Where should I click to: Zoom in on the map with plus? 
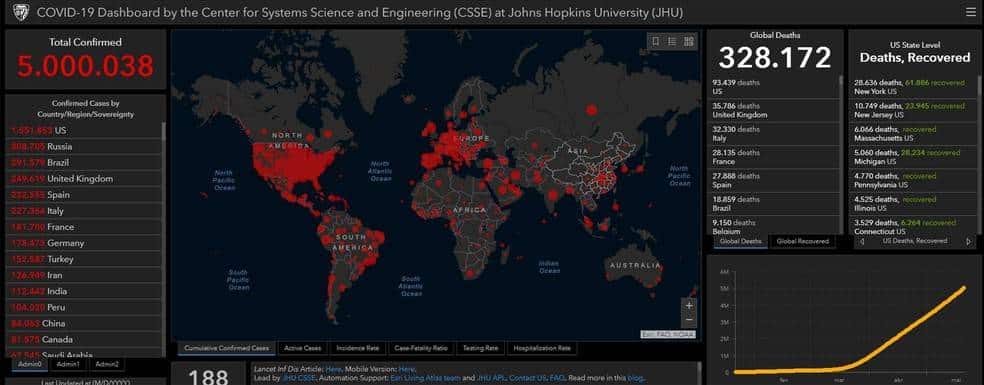pyautogui.click(x=689, y=305)
